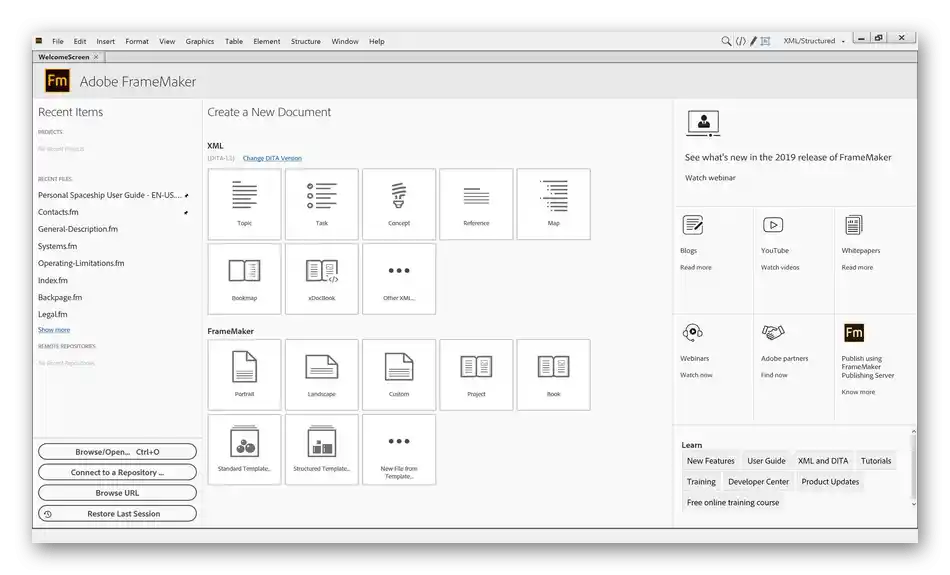Create a new Reference document

476,204
